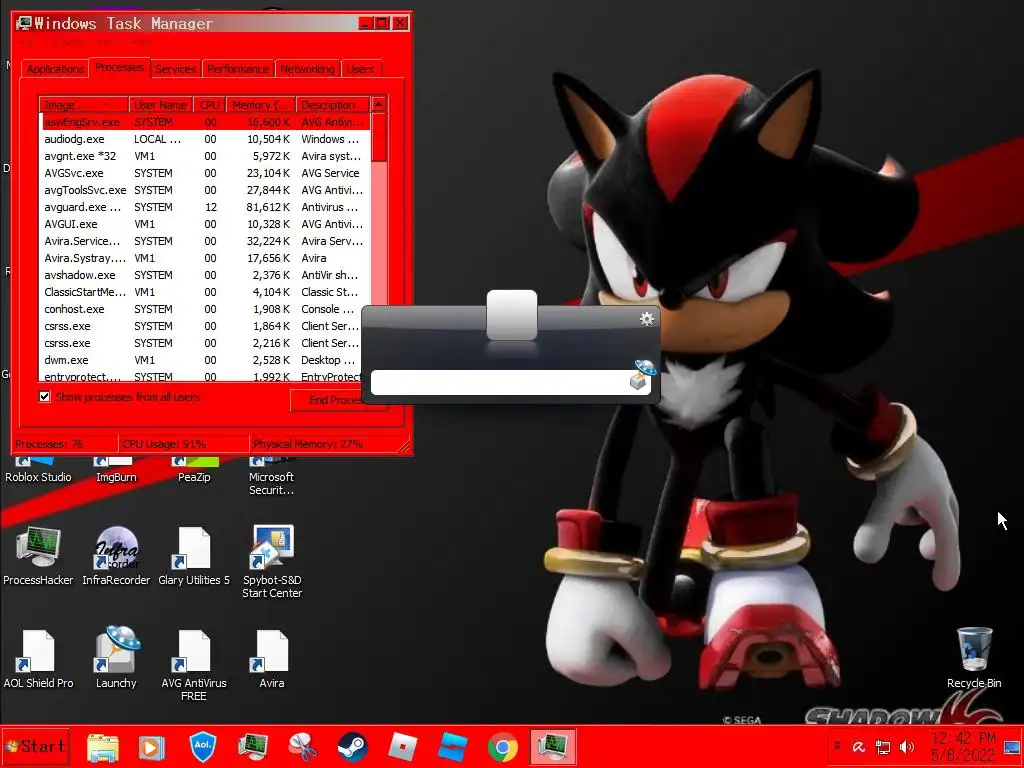This screenshot has height=768, width=1024.
Task: Open Roblox Studio from the taskbar
Action: pyautogui.click(x=453, y=747)
